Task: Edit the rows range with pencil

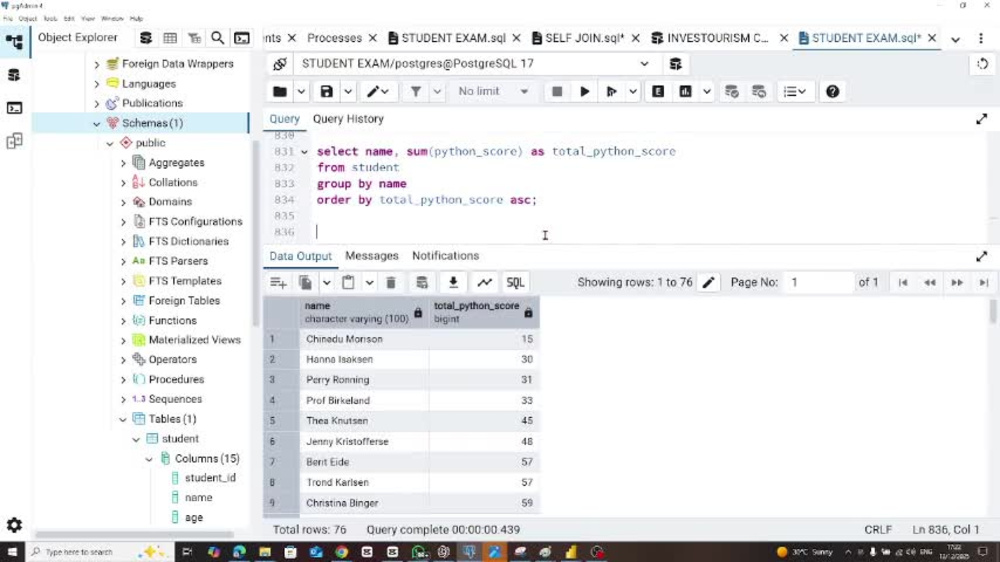Action: click(708, 283)
